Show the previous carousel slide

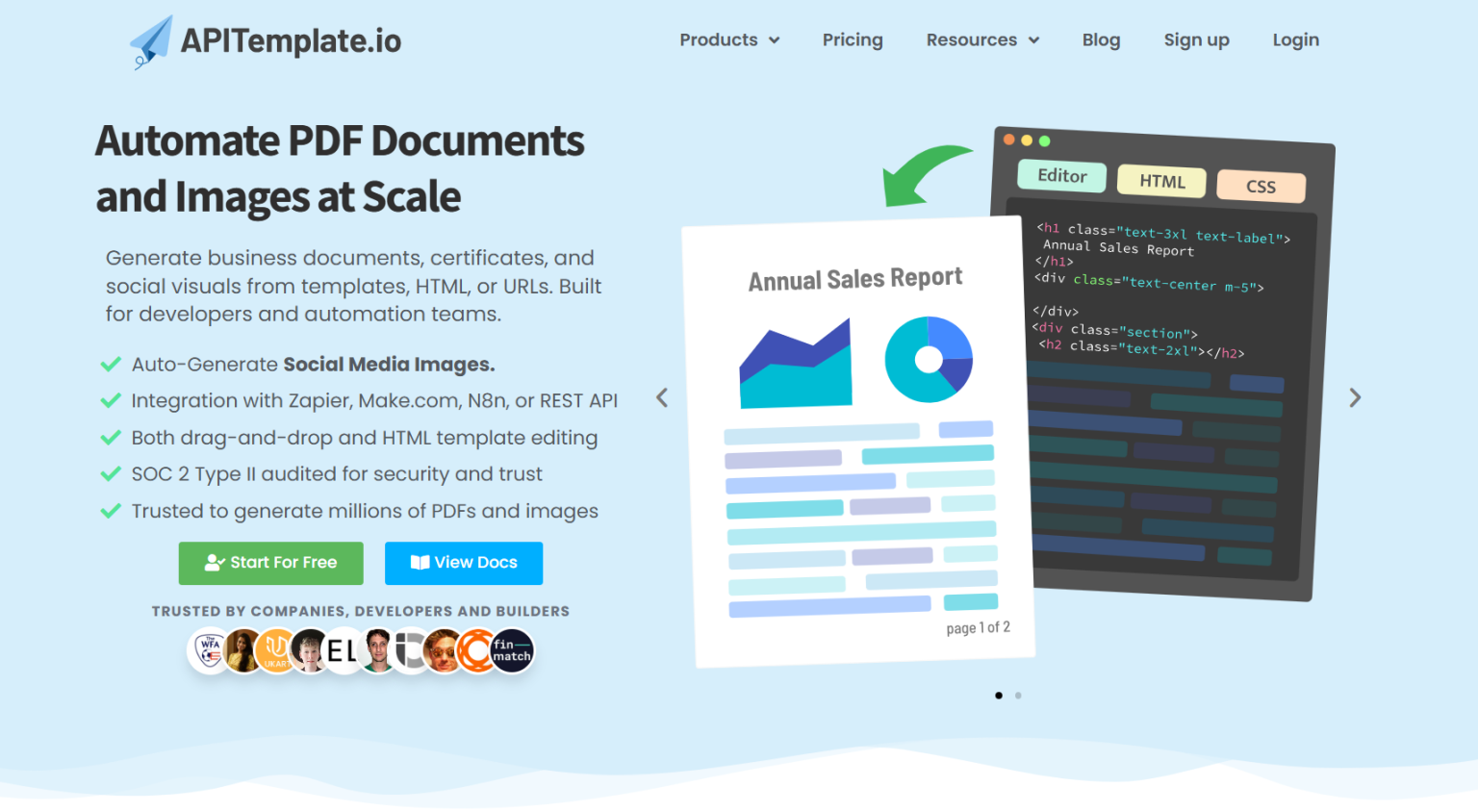coord(662,397)
